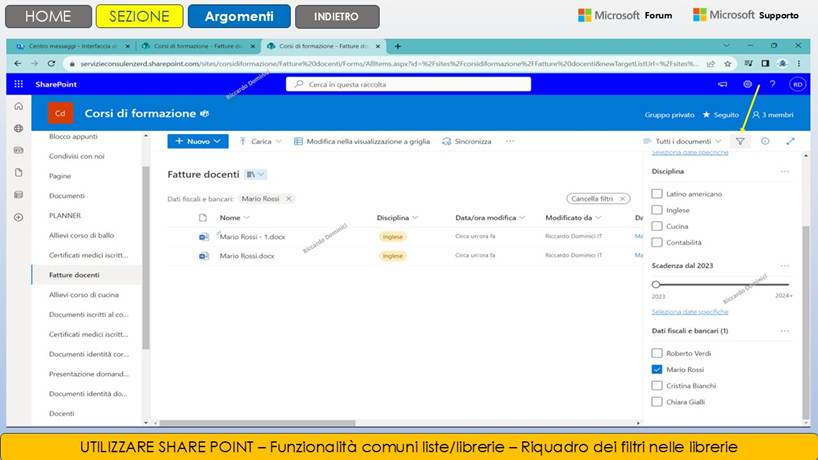This screenshot has width=818, height=460.
Task: Open Documenti in site navigation
Action: click(67, 196)
